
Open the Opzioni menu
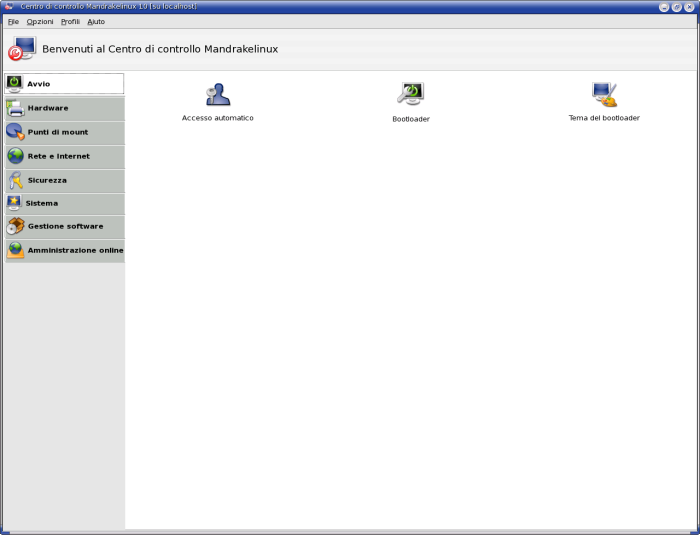click(x=40, y=21)
